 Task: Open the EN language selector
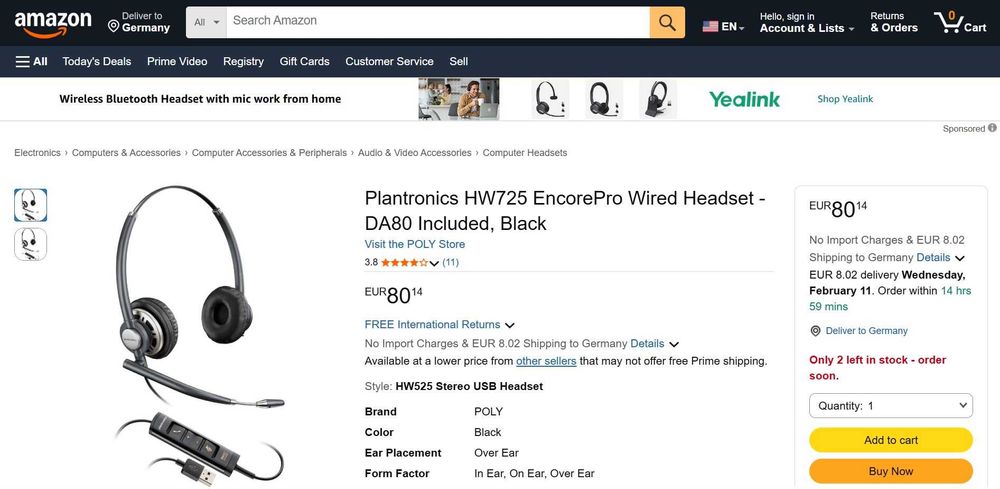click(723, 27)
